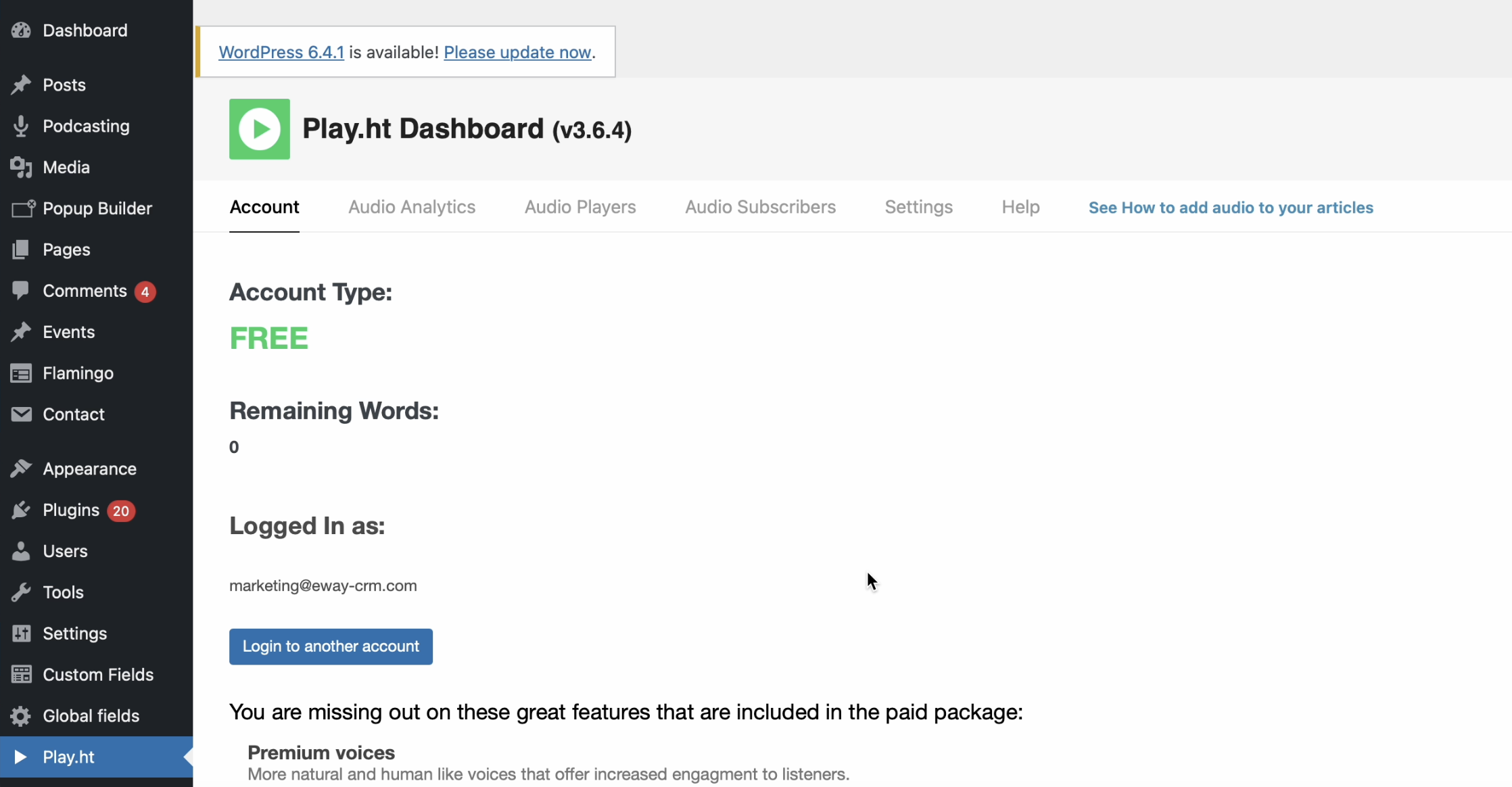Viewport: 1512px width, 787px height.
Task: Switch to the Audio Analytics tab
Action: coord(412,207)
